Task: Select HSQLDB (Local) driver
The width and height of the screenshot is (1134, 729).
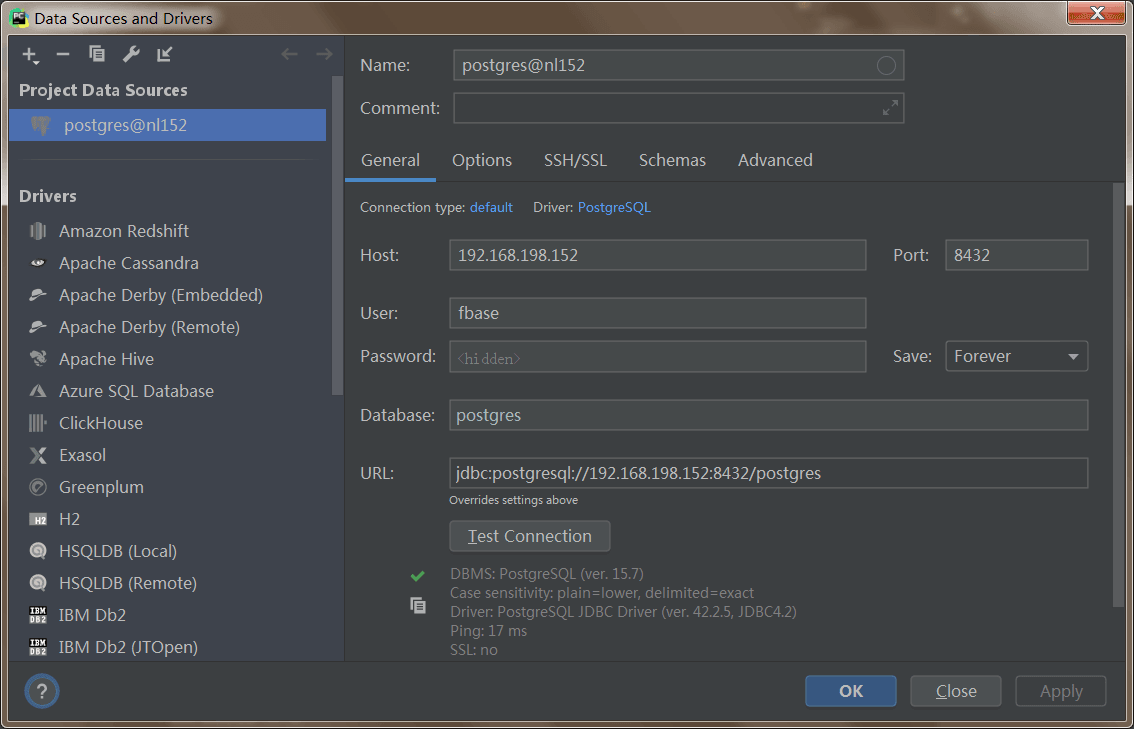Action: (x=168, y=551)
